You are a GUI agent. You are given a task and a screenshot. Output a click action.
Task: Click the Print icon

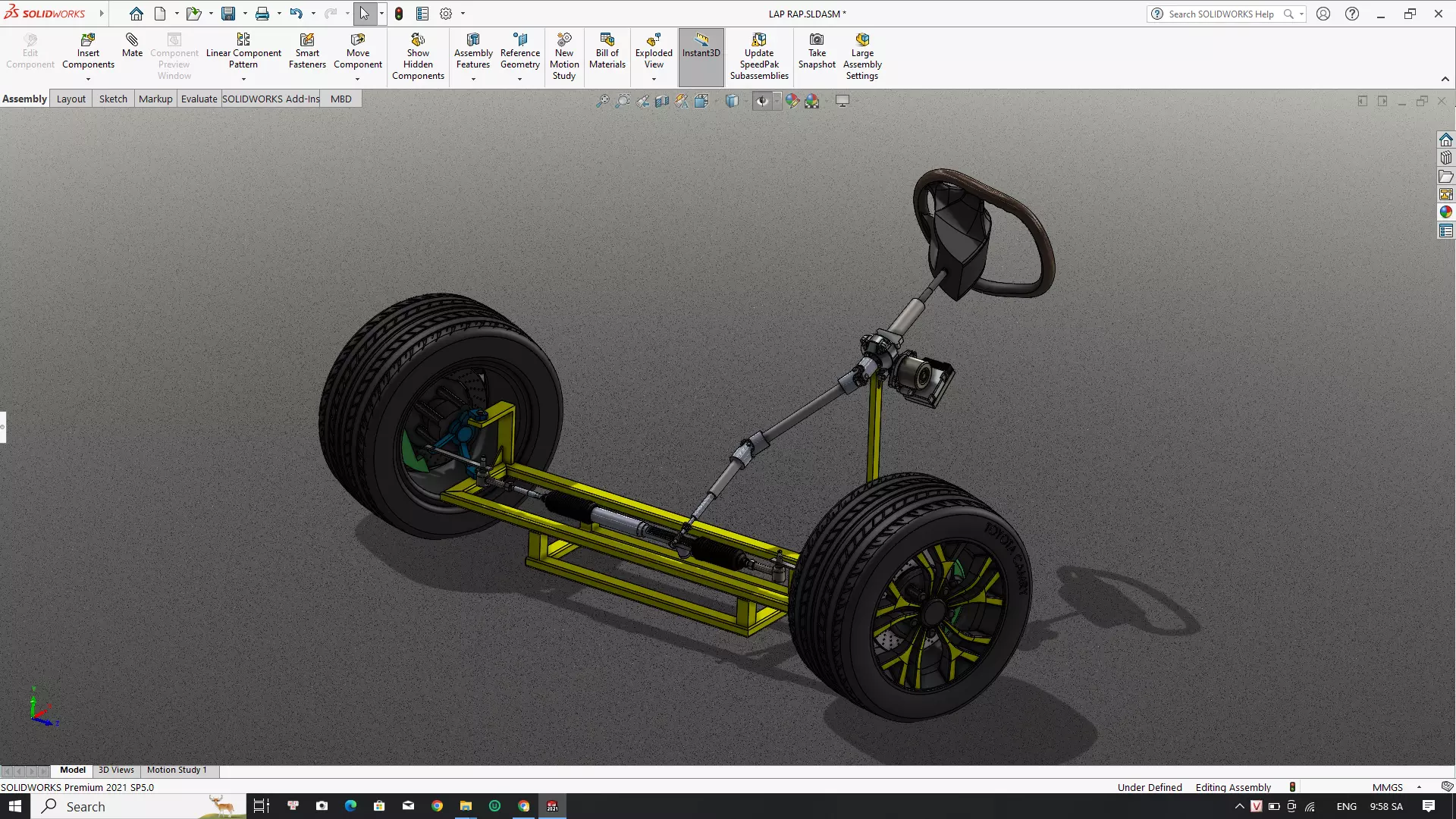pos(262,14)
